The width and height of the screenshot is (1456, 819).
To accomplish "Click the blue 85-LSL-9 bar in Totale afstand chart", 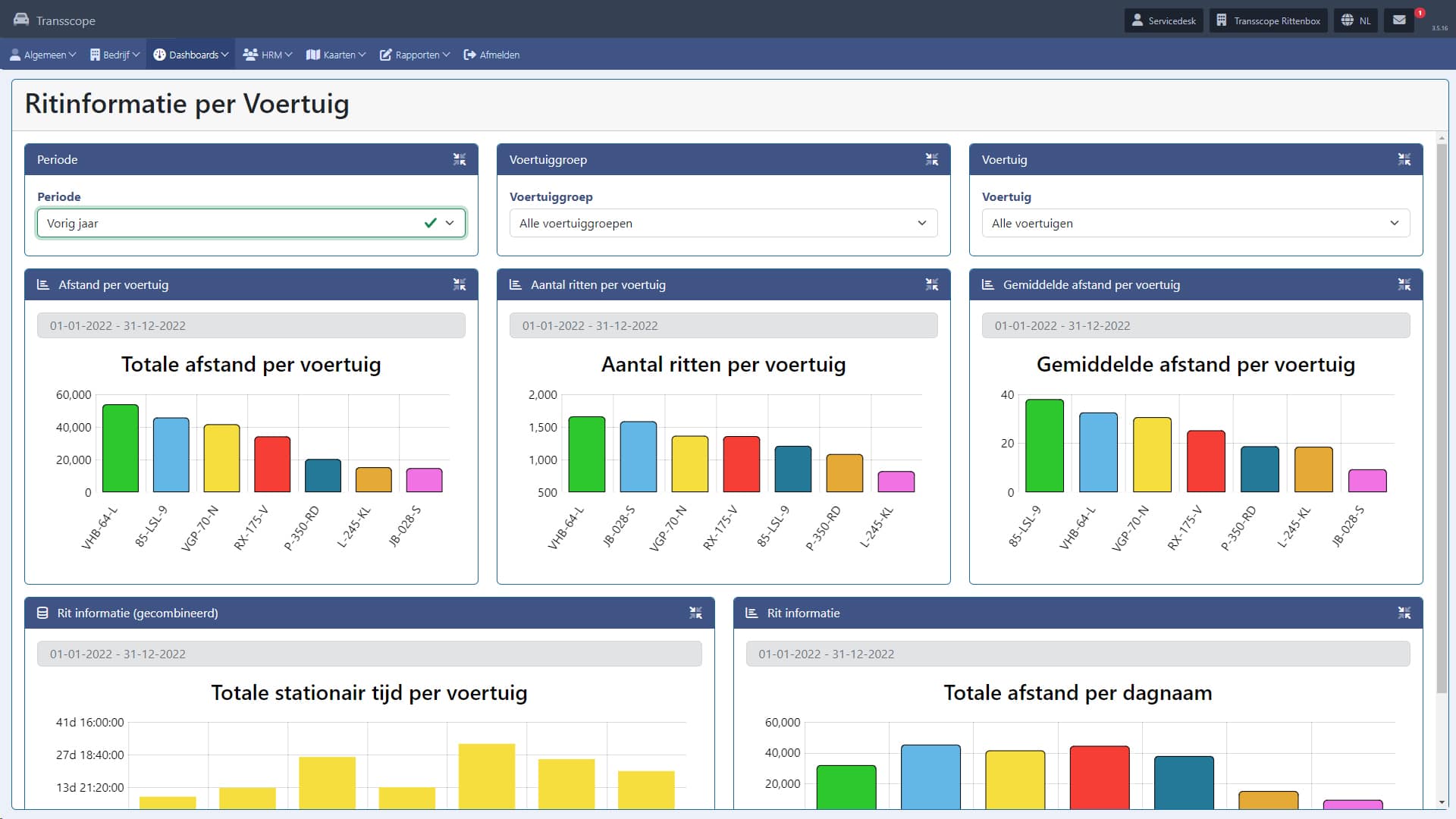I will click(171, 455).
